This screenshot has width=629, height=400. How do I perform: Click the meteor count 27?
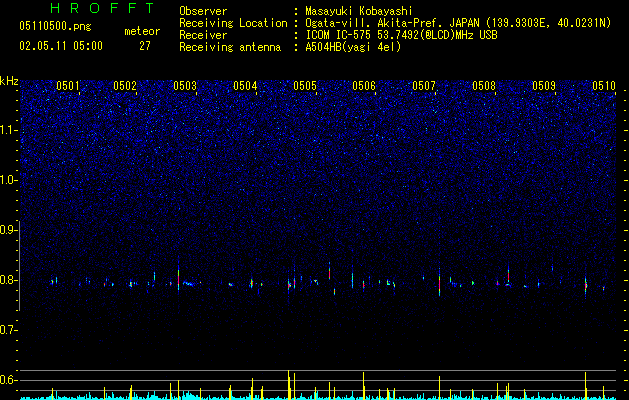145,46
